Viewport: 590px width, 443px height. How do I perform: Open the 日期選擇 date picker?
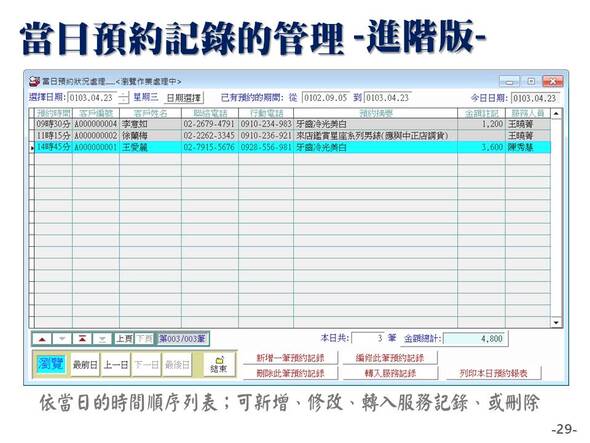click(184, 98)
